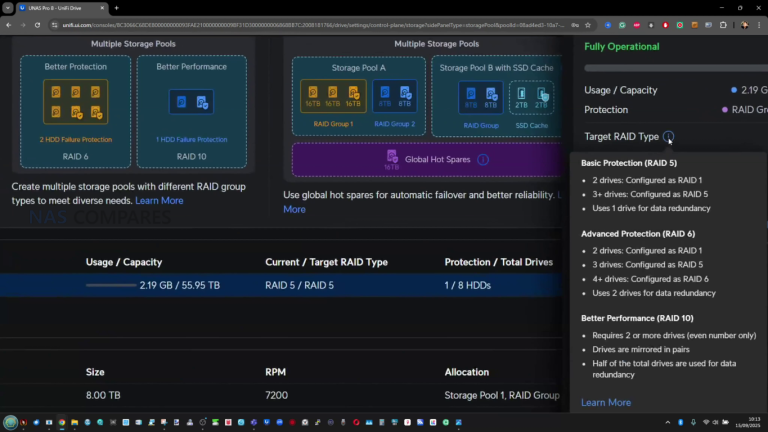Select the storage pool row with RAID 5
This screenshot has height=432, width=768.
coord(300,285)
